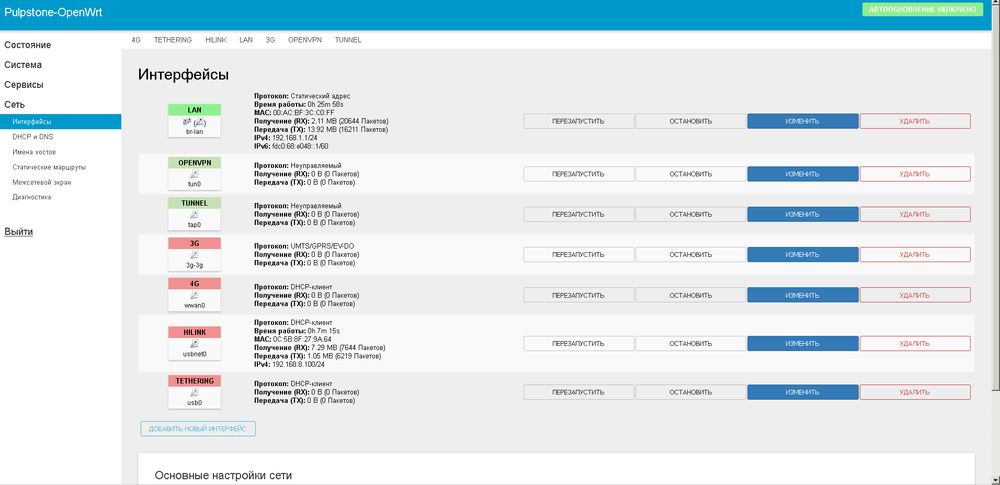The height and width of the screenshot is (485, 1000).
Task: Switch to the LAN tab
Action: (246, 40)
